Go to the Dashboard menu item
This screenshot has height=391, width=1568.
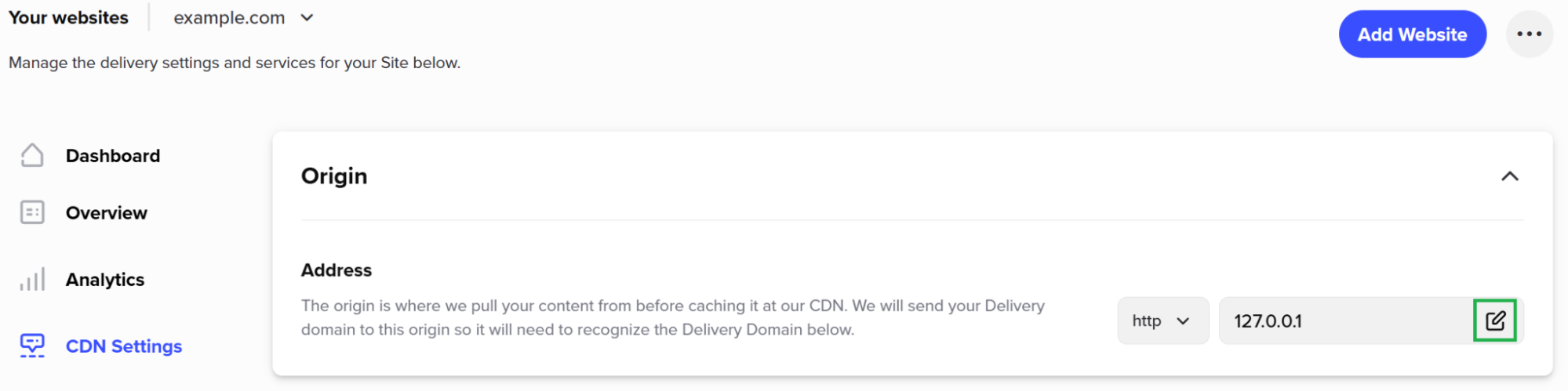pos(113,156)
